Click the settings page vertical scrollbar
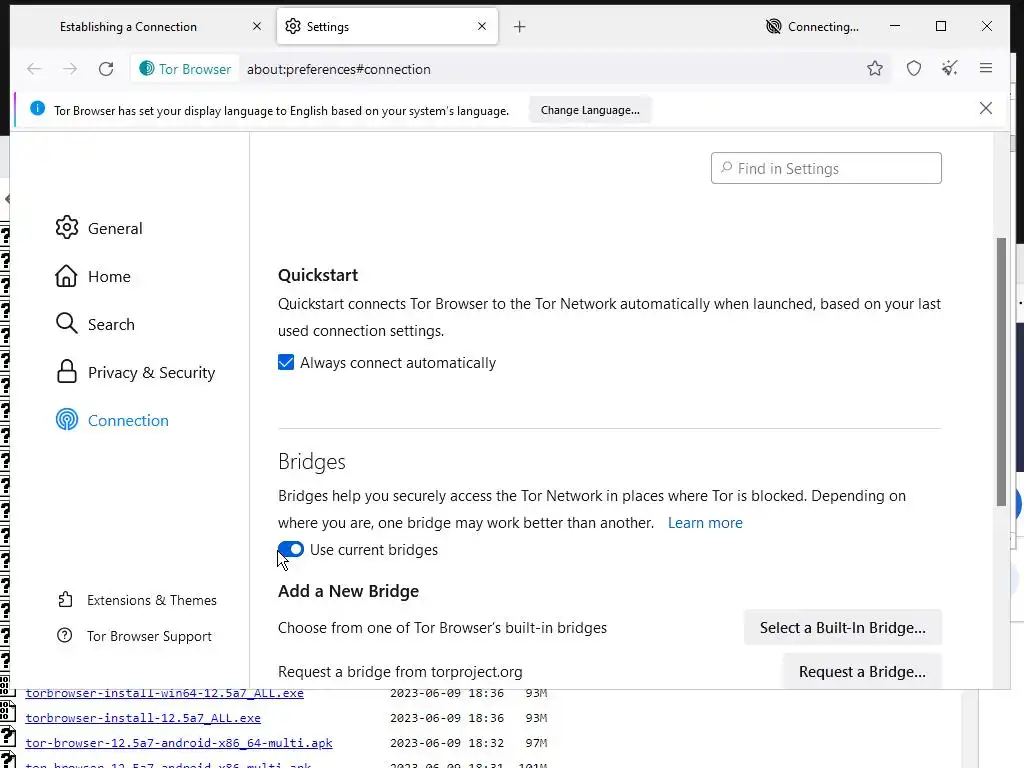Viewport: 1024px width, 768px height. (1002, 370)
